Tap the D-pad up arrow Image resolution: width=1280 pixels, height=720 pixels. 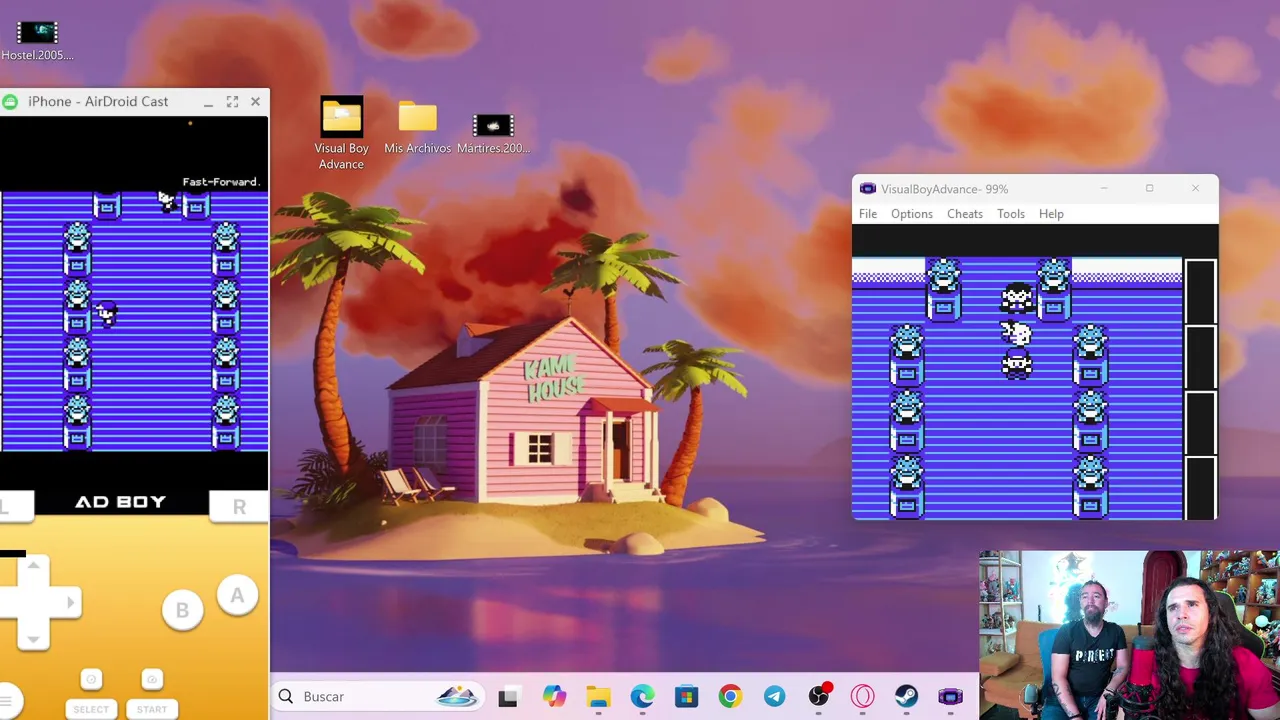33,567
